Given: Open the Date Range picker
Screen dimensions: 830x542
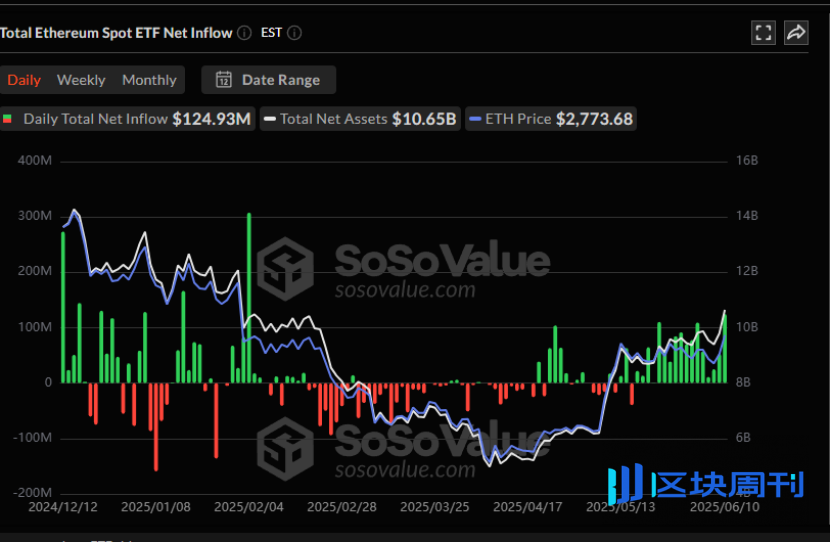Looking at the screenshot, I should click(268, 79).
